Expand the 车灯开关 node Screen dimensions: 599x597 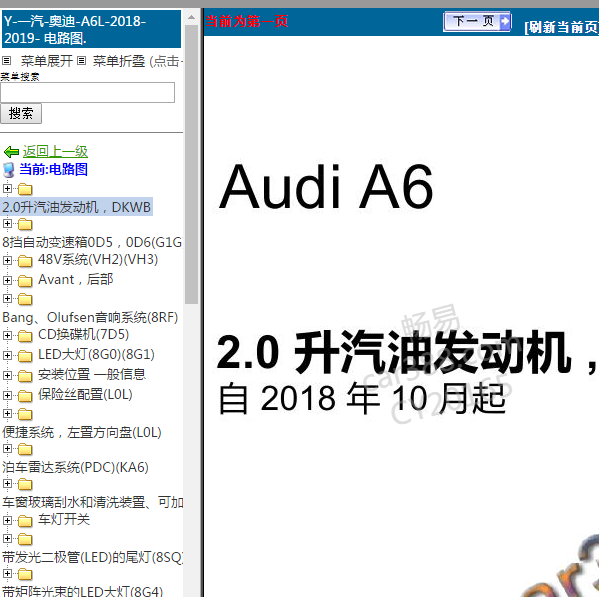[7, 520]
